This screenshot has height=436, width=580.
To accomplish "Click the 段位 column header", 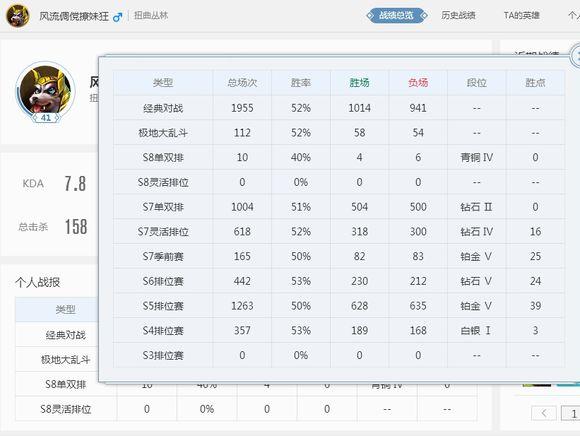I will tap(476, 83).
